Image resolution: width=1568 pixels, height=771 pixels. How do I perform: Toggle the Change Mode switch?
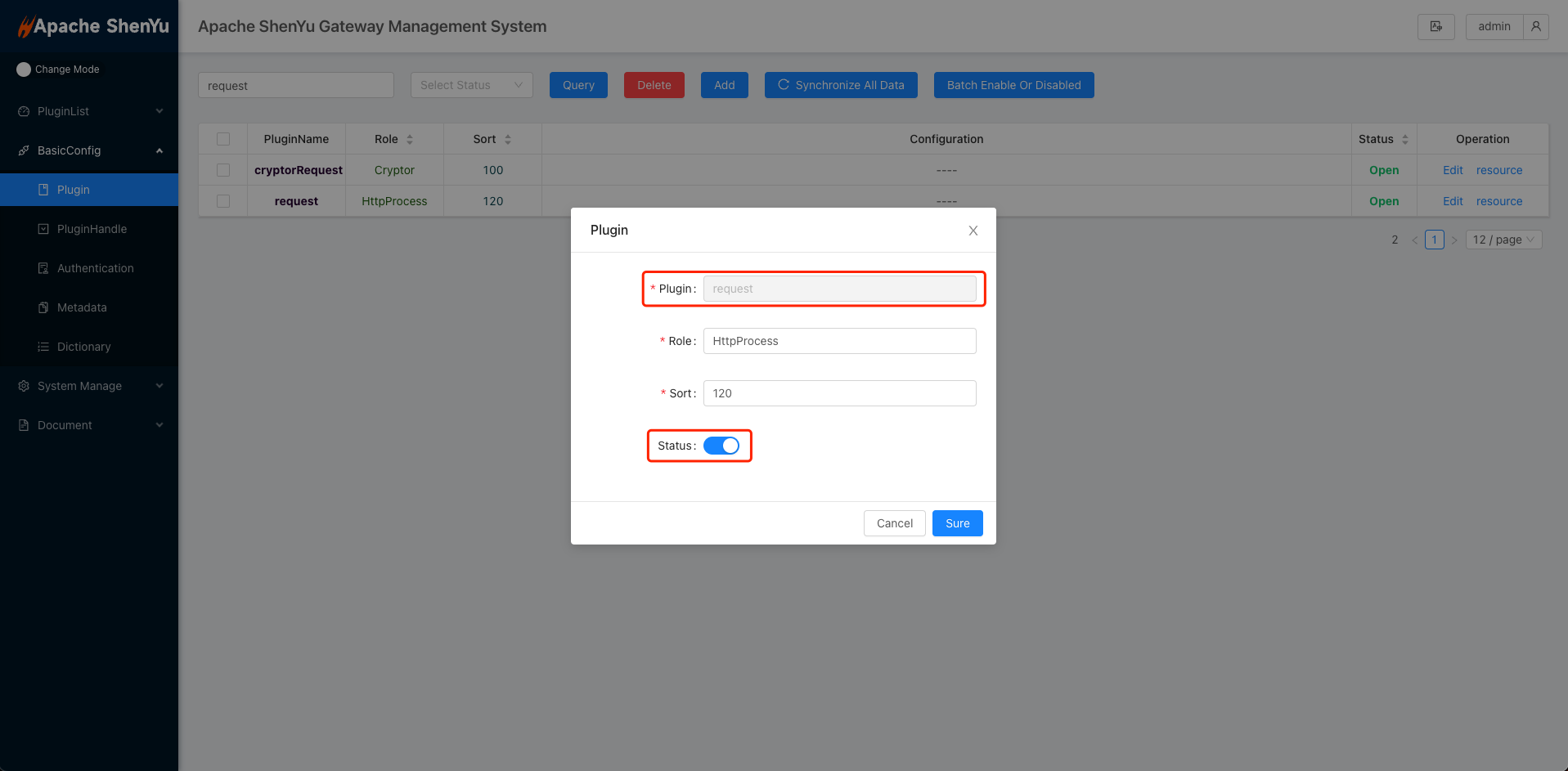pyautogui.click(x=24, y=69)
